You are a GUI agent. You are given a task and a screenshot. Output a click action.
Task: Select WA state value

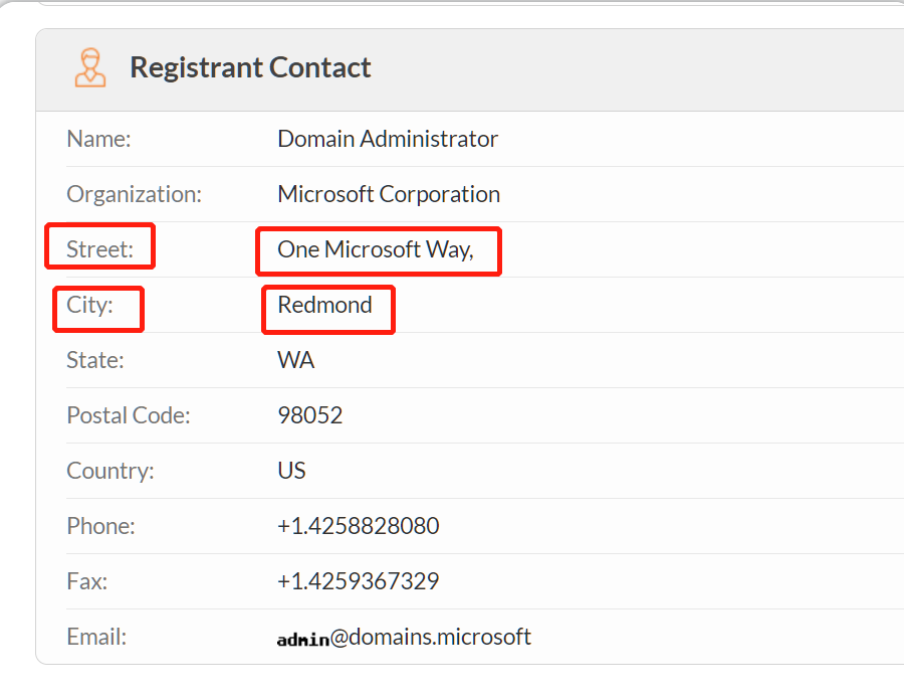296,360
